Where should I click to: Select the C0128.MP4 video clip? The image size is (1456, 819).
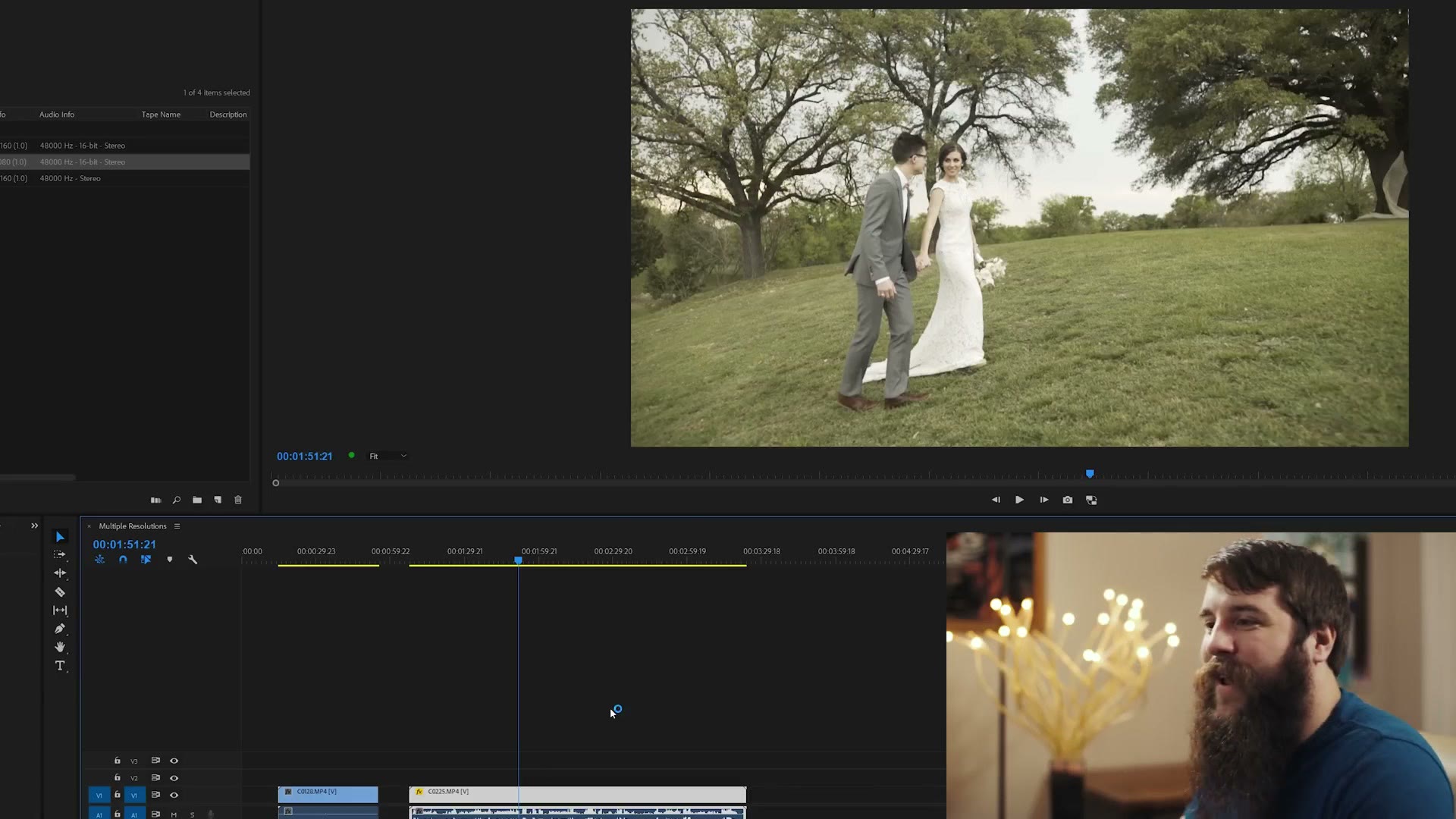(328, 794)
